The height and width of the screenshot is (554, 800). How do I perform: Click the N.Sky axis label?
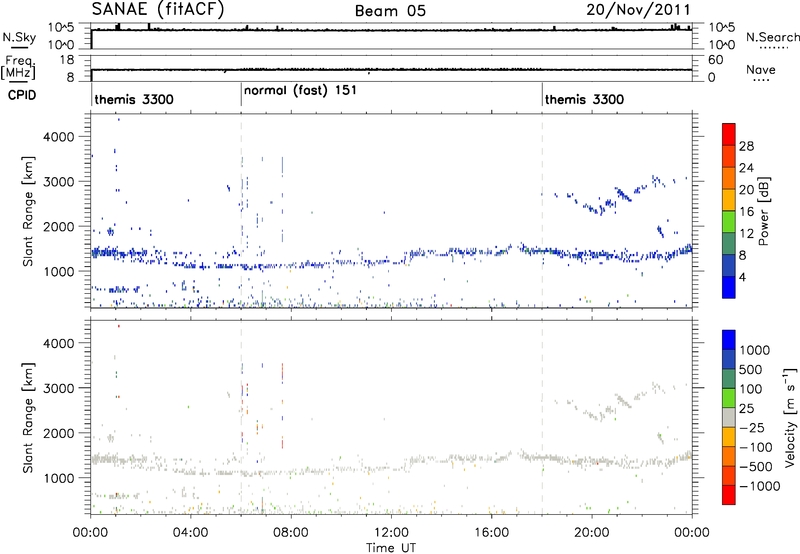coord(19,37)
